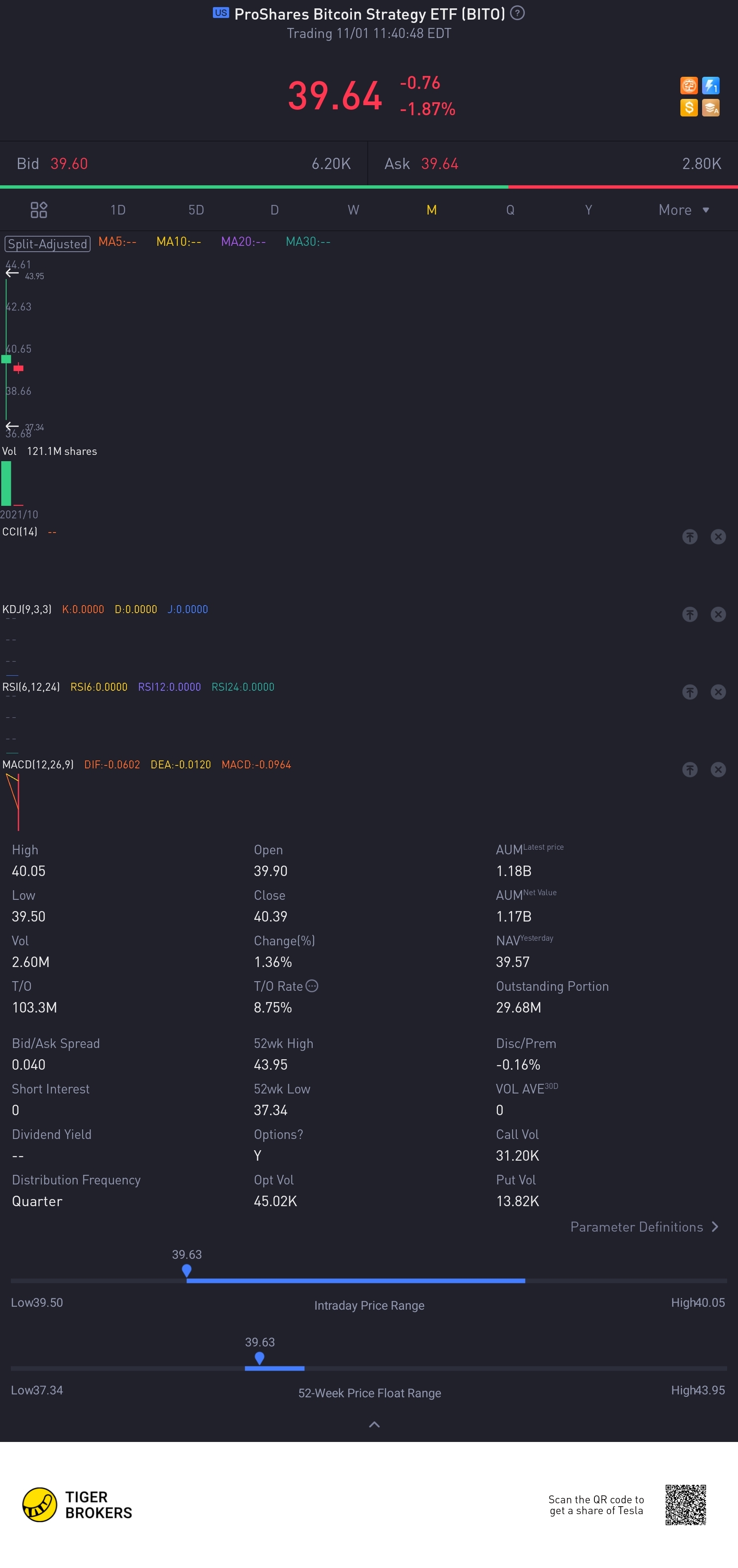Tap the Tiger Brokers logo
738x1568 pixels.
pos(77,1504)
